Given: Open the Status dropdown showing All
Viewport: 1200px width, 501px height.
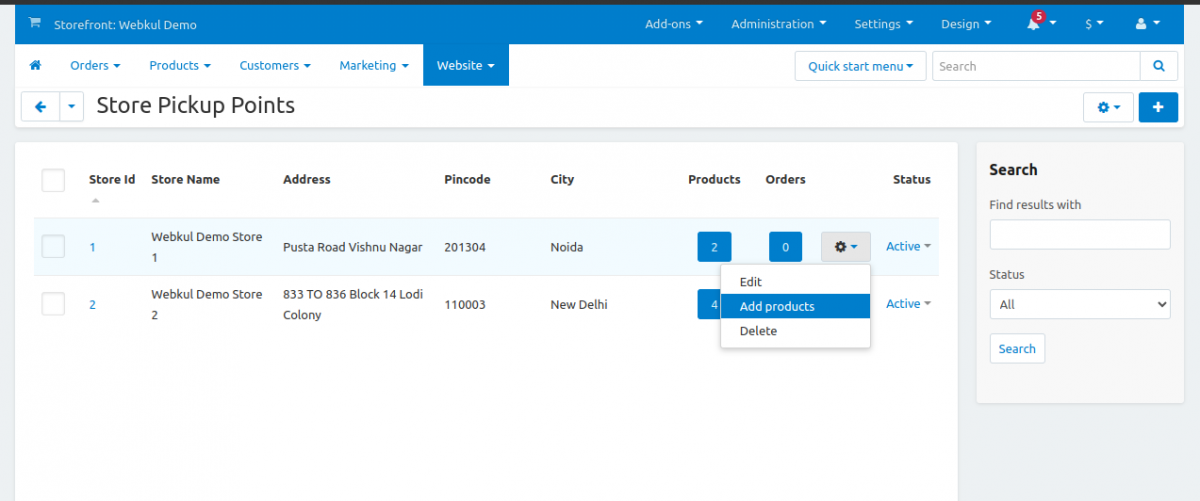Looking at the screenshot, I should point(1079,304).
